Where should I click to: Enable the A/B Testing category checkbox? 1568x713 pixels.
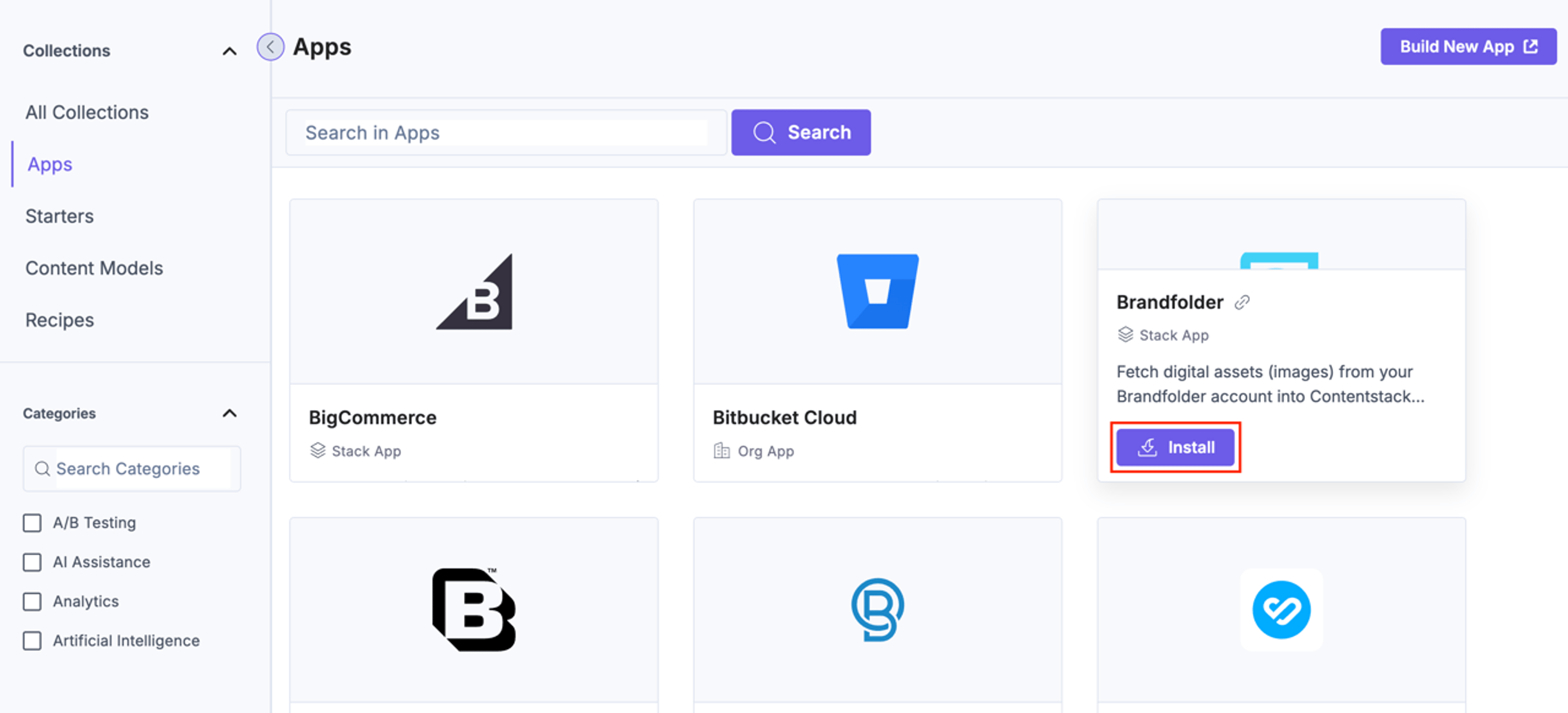click(x=32, y=523)
